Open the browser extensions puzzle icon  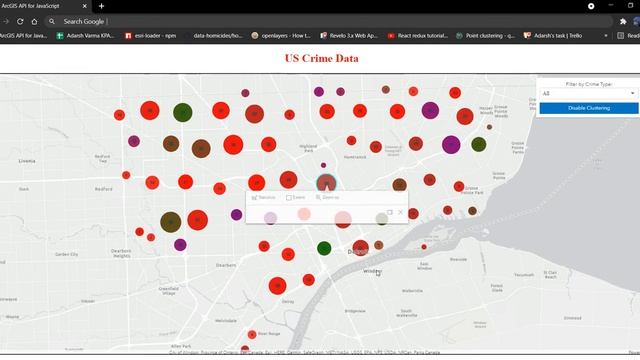tap(623, 22)
